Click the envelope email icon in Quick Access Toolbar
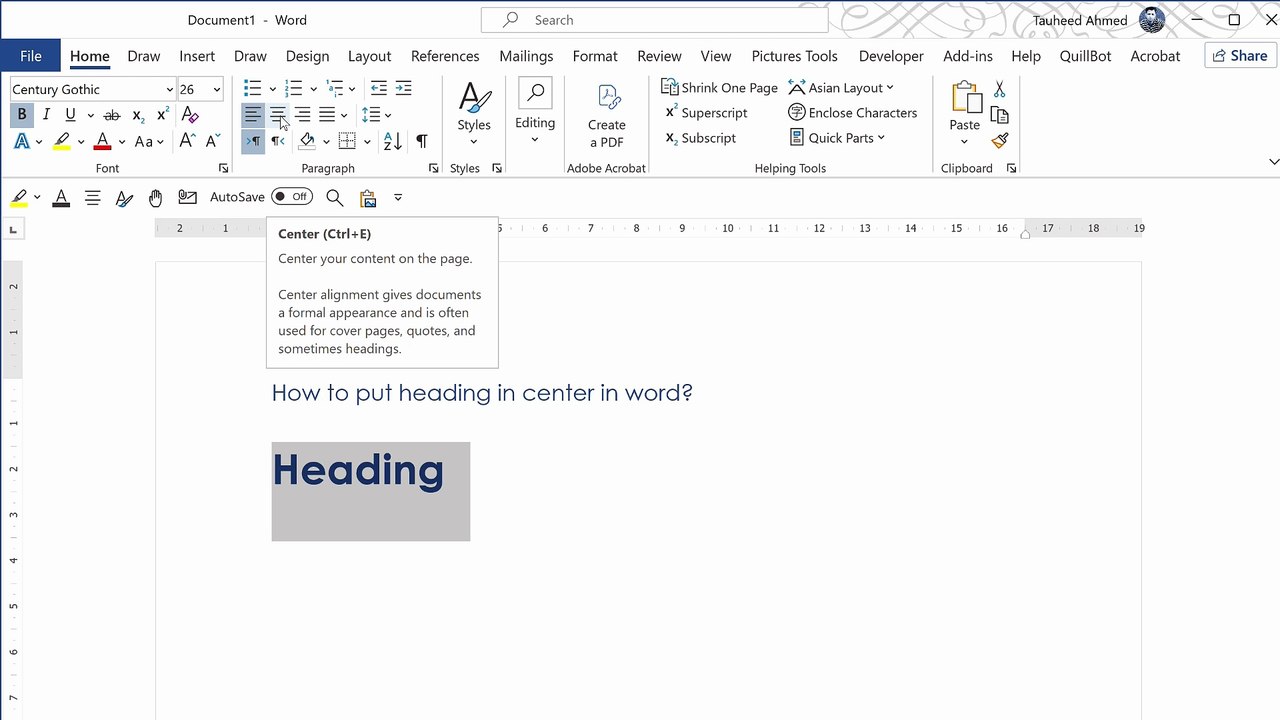This screenshot has width=1280, height=720. (187, 198)
